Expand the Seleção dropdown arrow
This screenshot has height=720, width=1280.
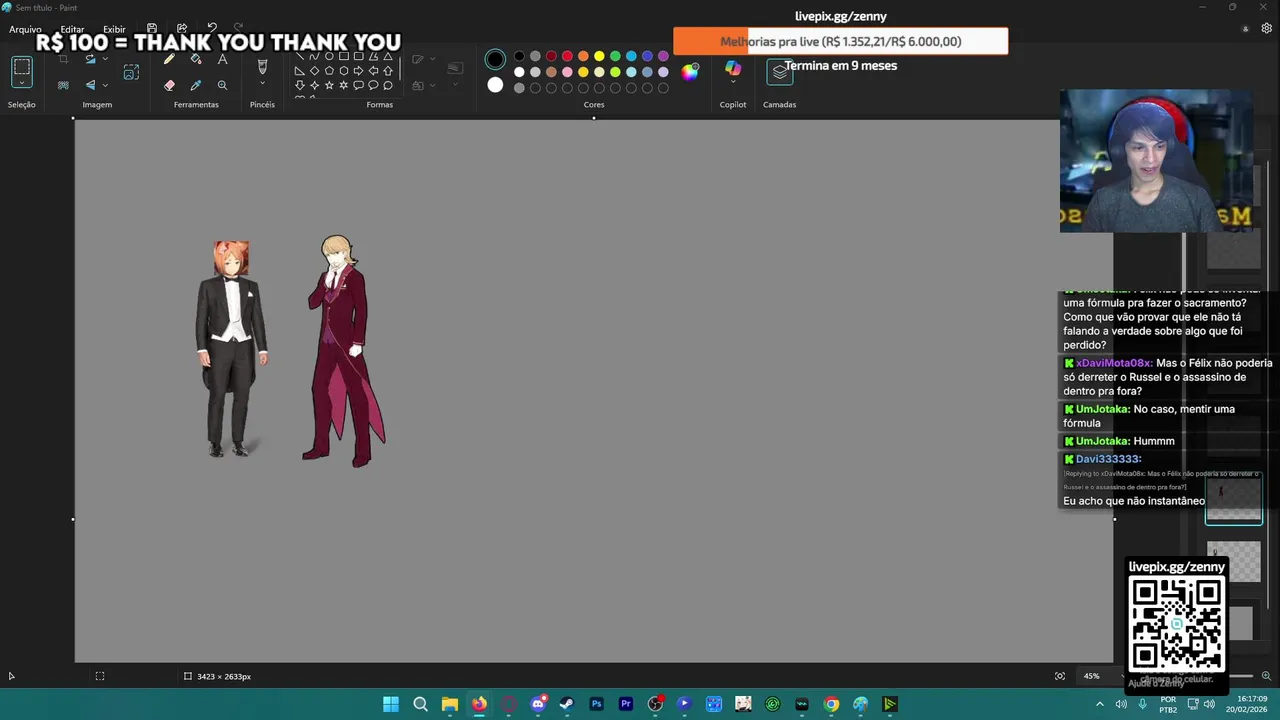click(21, 82)
